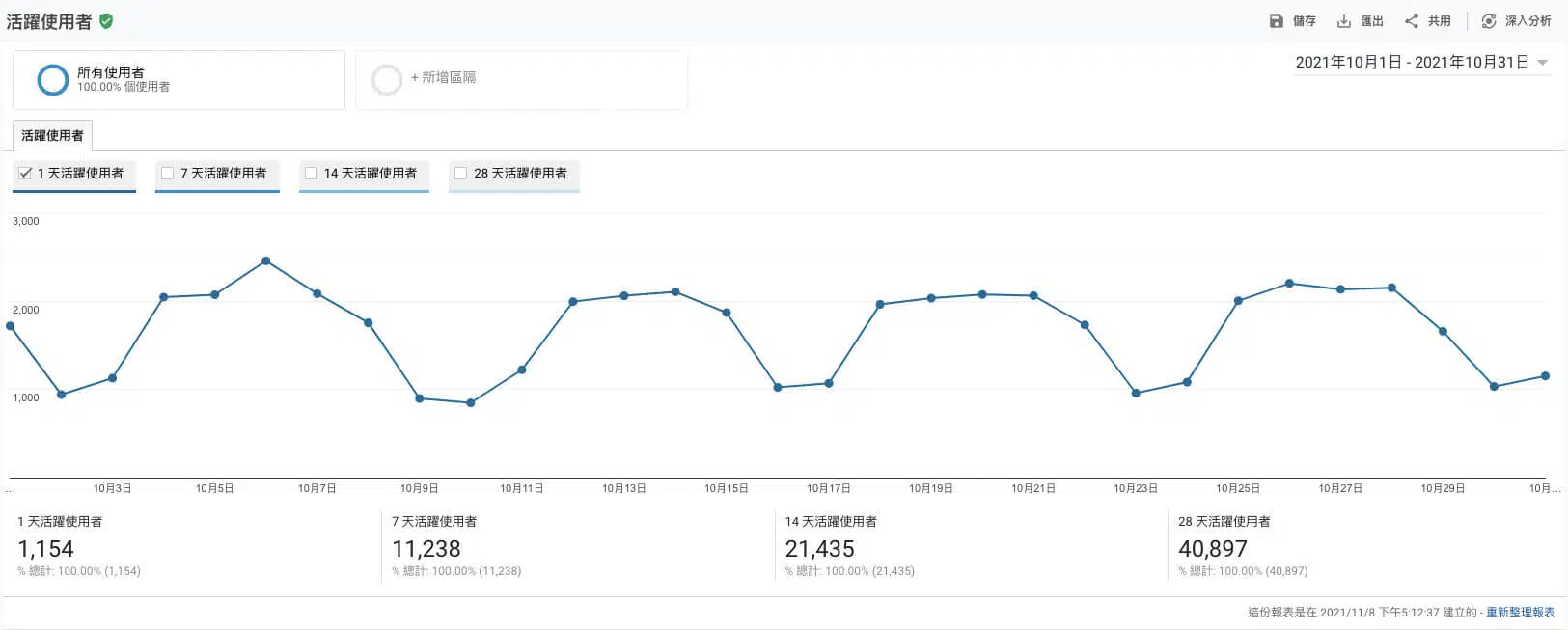Click the 2,000 y-axis label

point(26,310)
